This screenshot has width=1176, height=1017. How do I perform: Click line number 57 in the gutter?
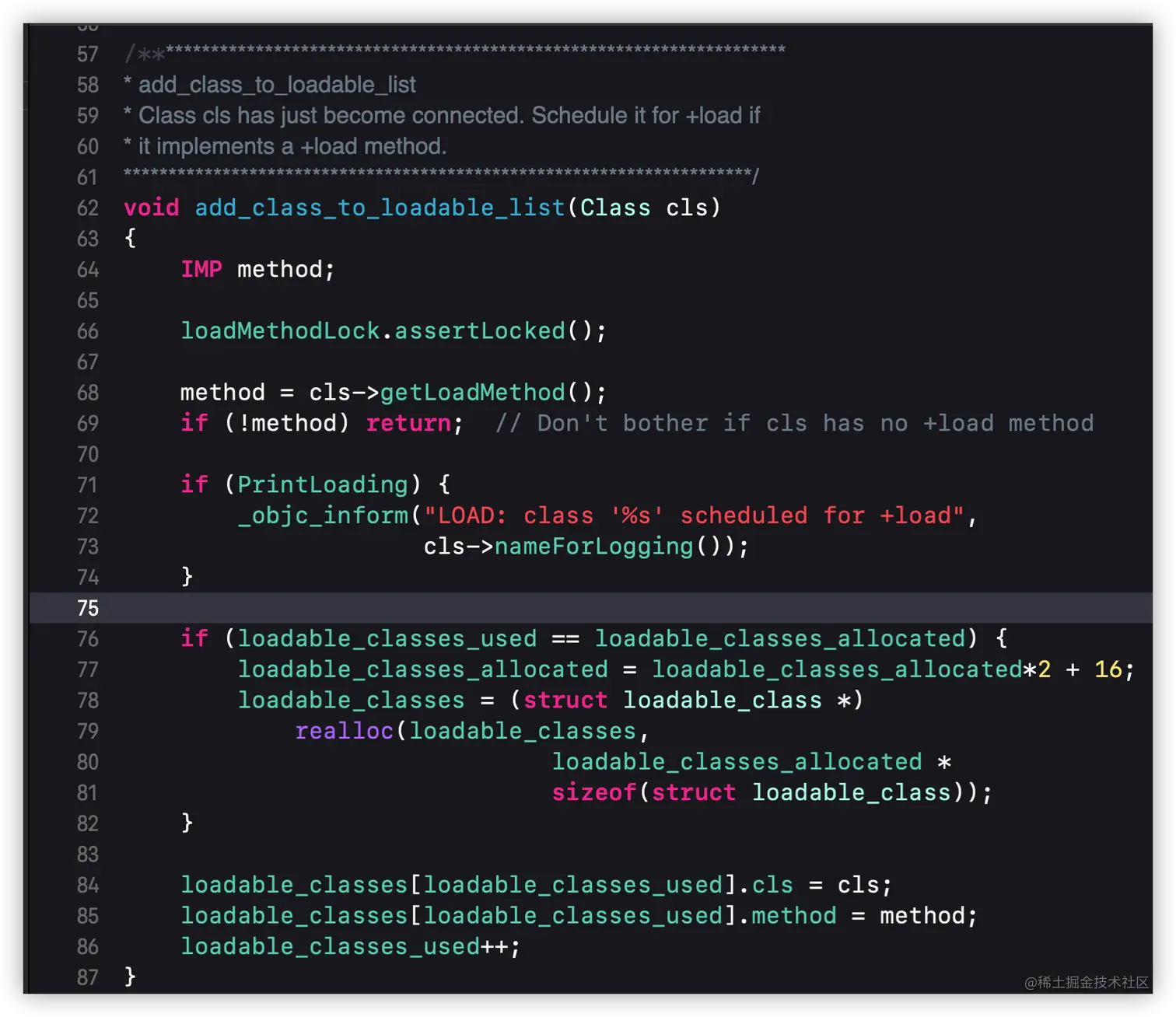coord(88,54)
